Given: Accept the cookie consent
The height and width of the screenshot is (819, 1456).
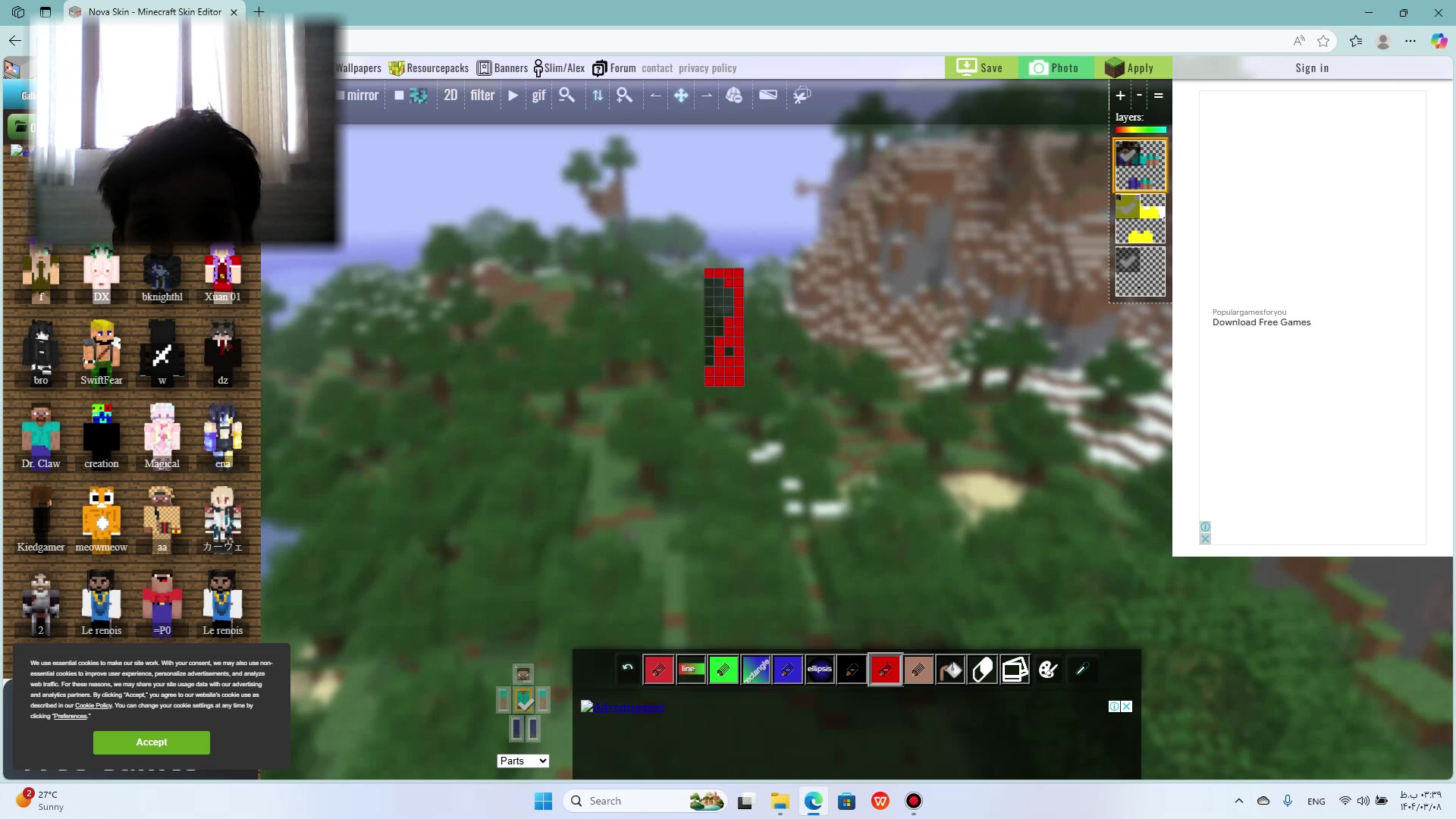Looking at the screenshot, I should click(152, 742).
